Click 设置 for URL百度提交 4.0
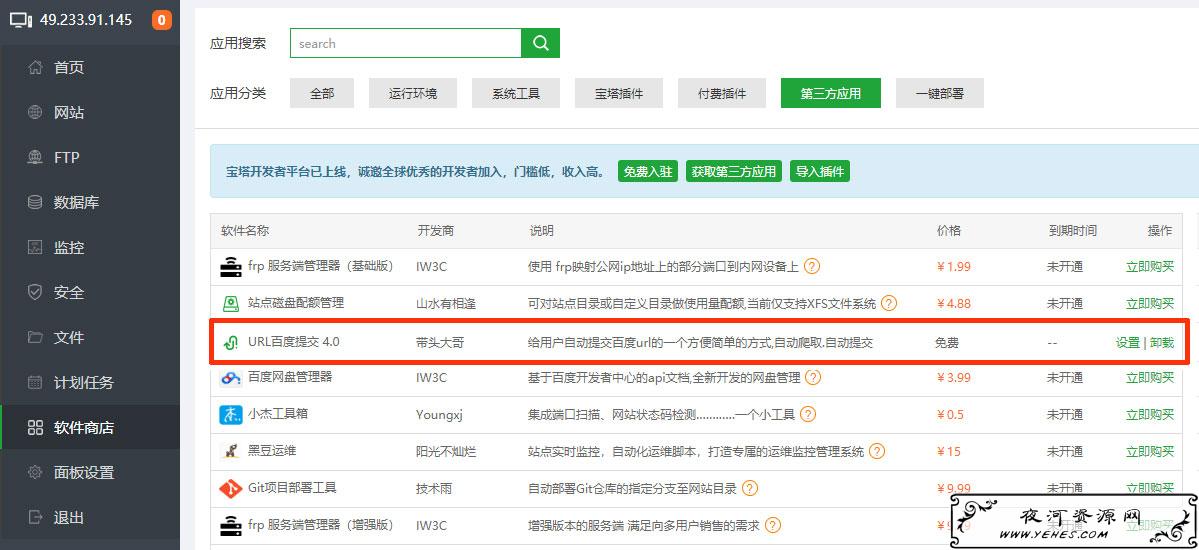Screen dimensions: 1199x550 click(1128, 343)
